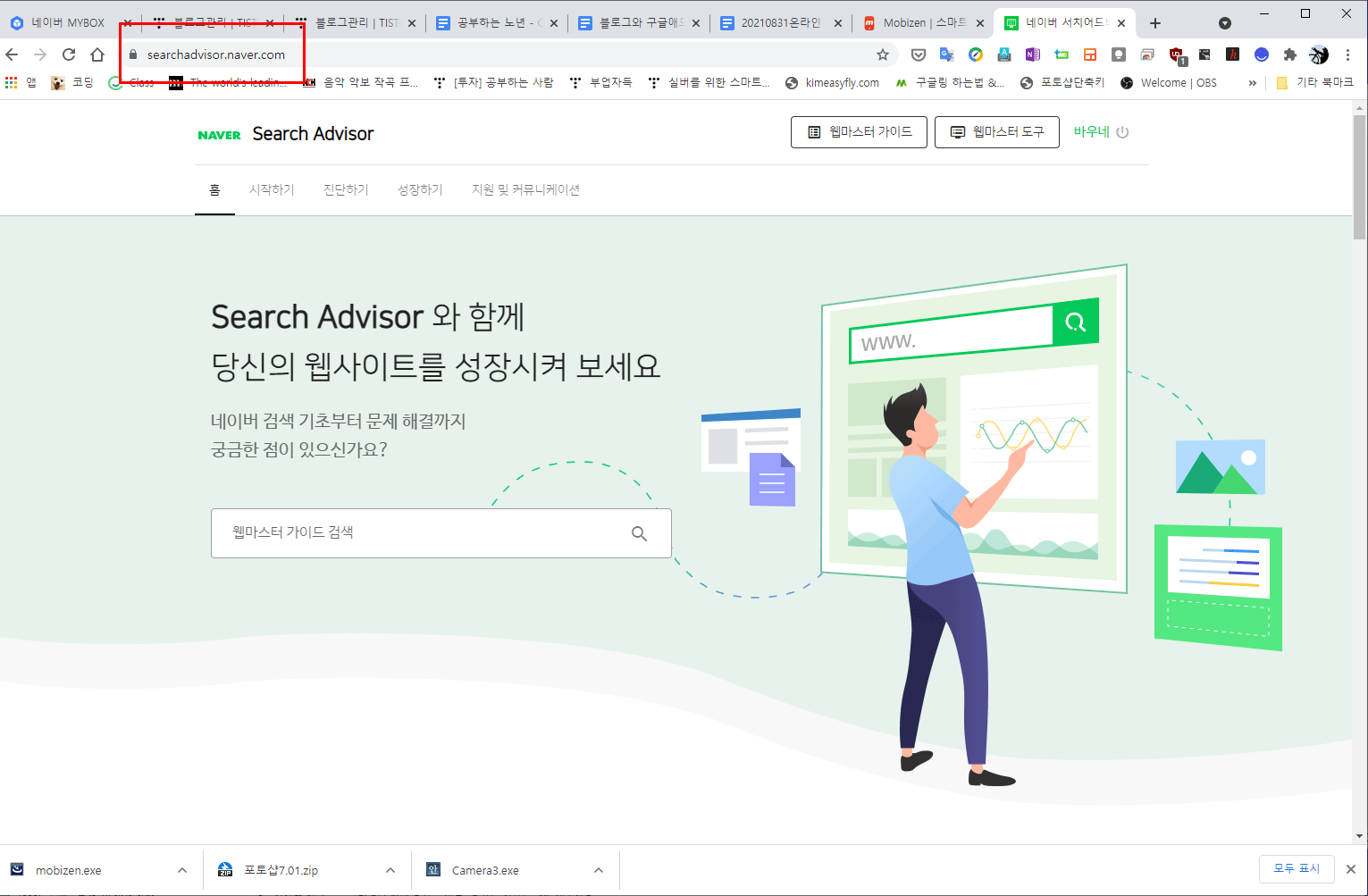This screenshot has height=896, width=1368.
Task: Open the 포토샵단축키 bookmark
Action: tap(1062, 82)
